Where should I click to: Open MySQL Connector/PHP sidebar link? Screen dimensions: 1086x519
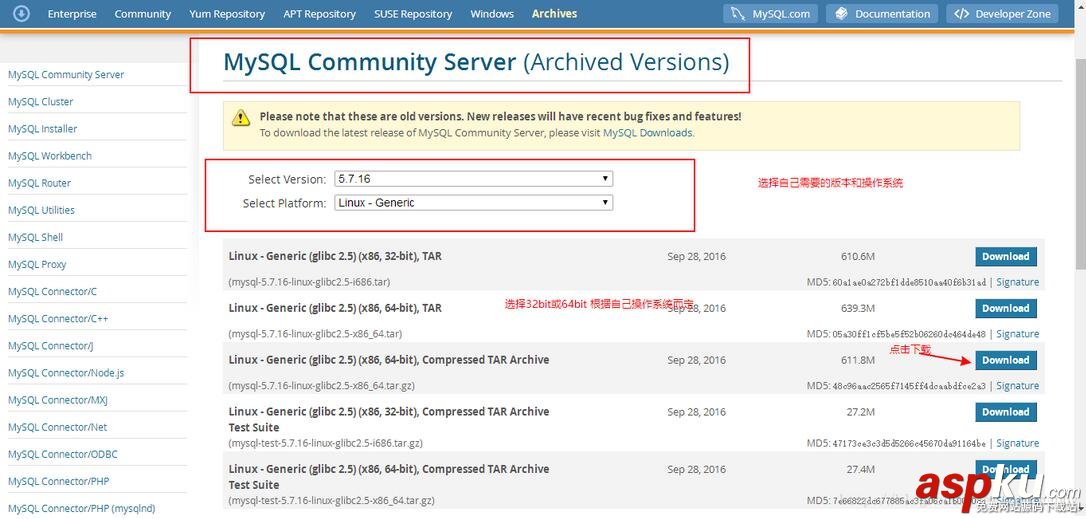(58, 482)
